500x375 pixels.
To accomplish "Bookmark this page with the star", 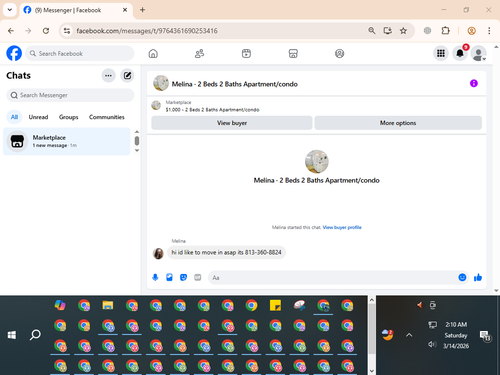I will (403, 31).
